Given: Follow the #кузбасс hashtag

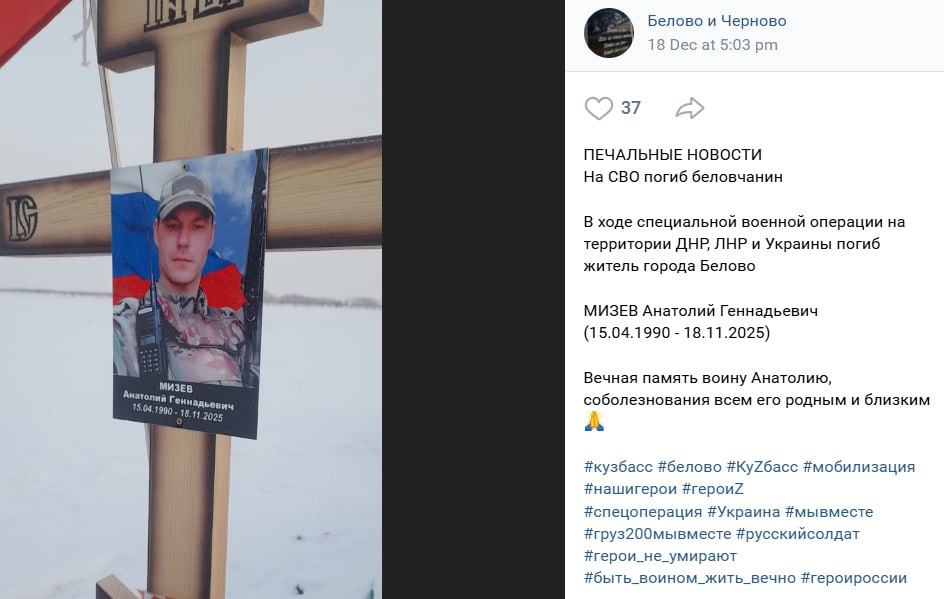Looking at the screenshot, I should (618, 467).
